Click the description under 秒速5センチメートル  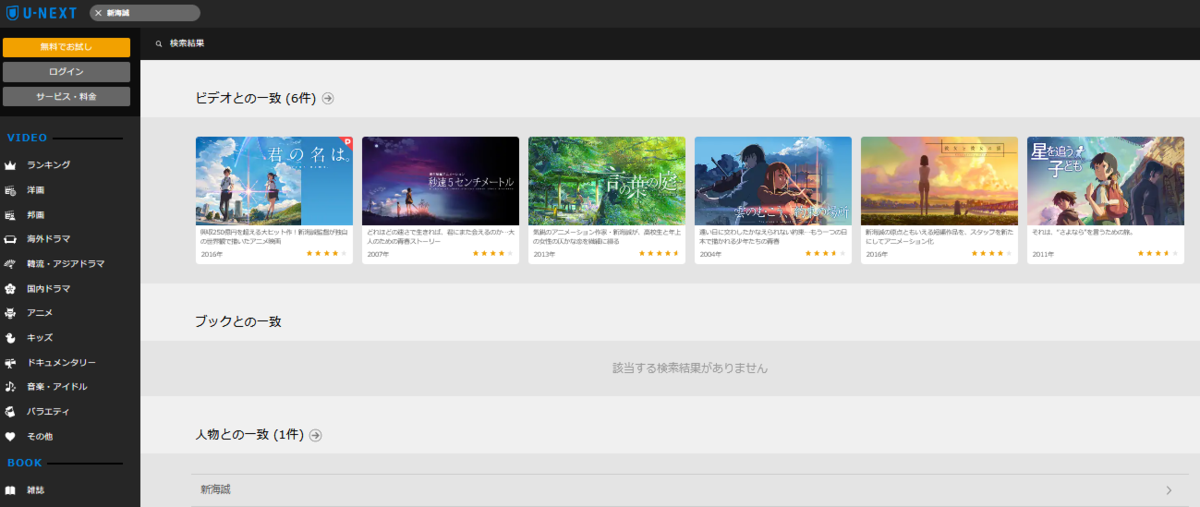(x=440, y=236)
